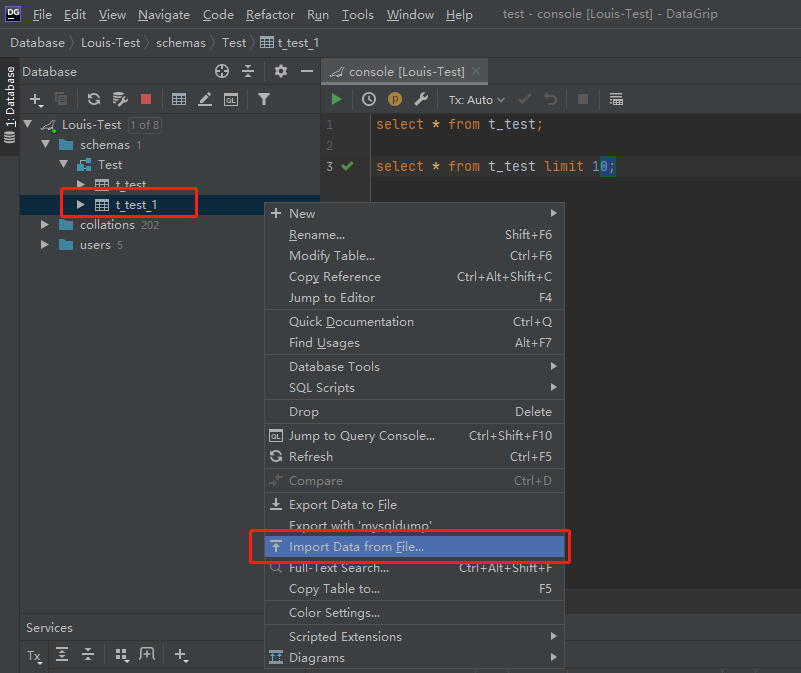This screenshot has height=673, width=801.
Task: Open Database panel settings gear
Action: tap(280, 71)
